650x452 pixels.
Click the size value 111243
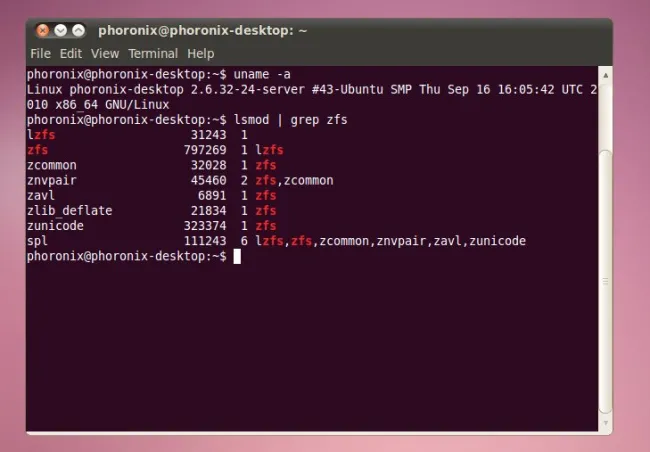205,241
